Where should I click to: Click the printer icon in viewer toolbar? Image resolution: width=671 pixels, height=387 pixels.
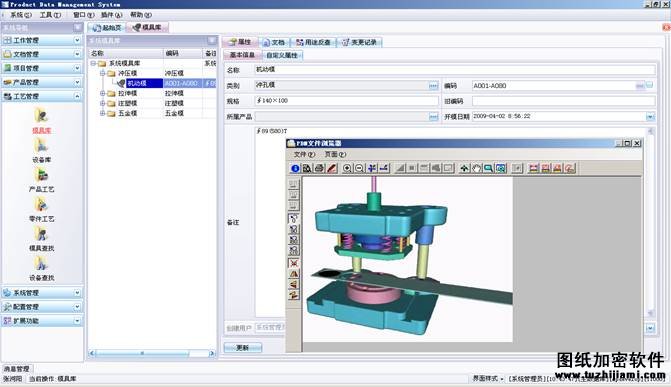point(319,168)
